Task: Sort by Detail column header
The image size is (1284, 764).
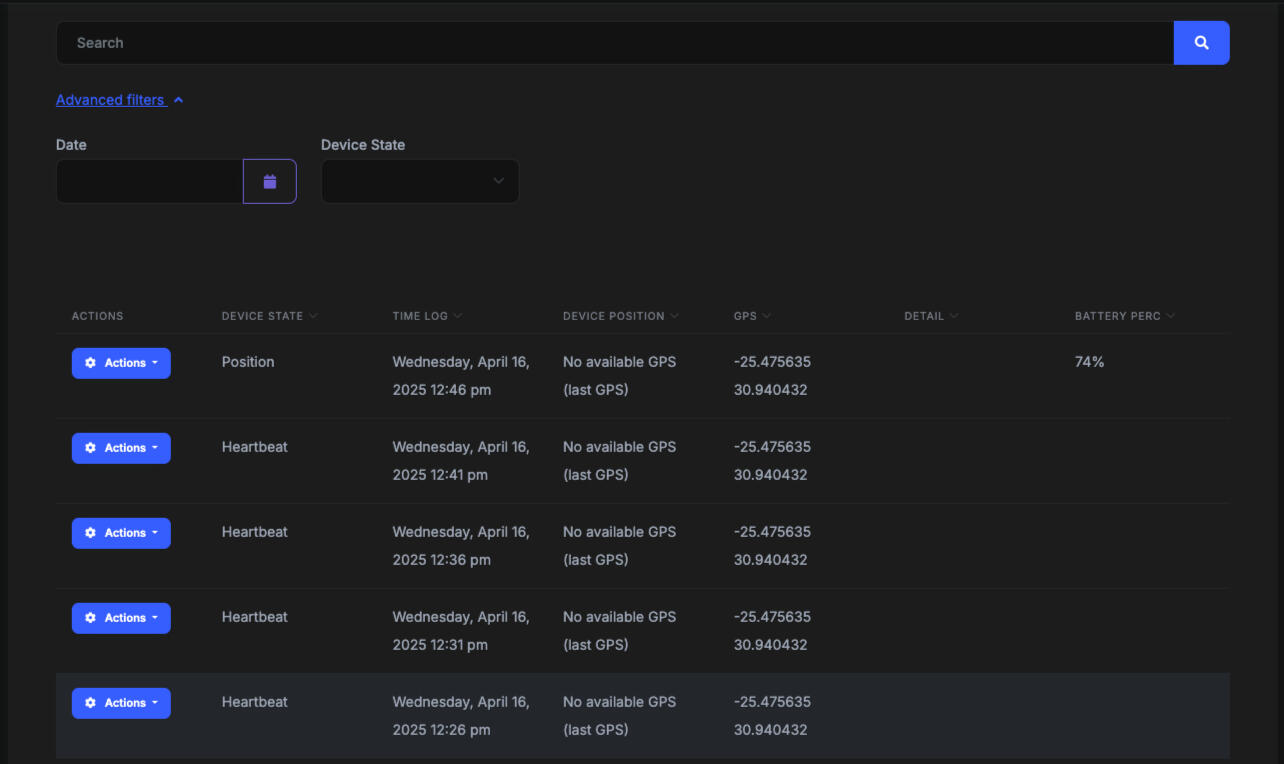Action: (x=924, y=316)
